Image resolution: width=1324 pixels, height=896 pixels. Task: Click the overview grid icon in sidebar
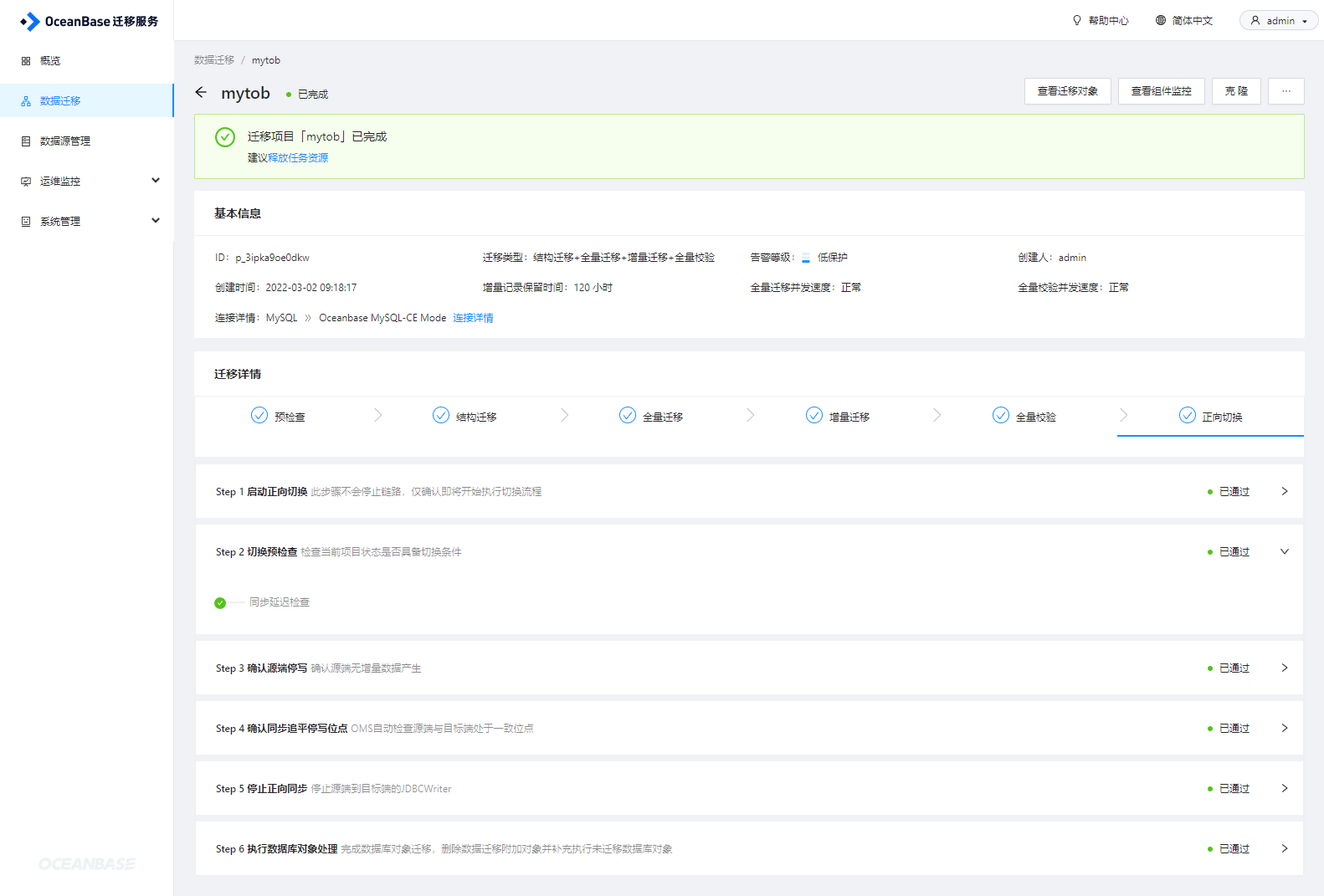26,61
